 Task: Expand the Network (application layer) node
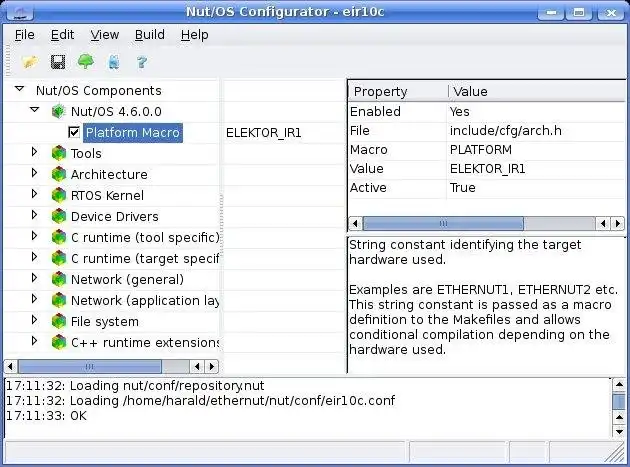click(35, 299)
